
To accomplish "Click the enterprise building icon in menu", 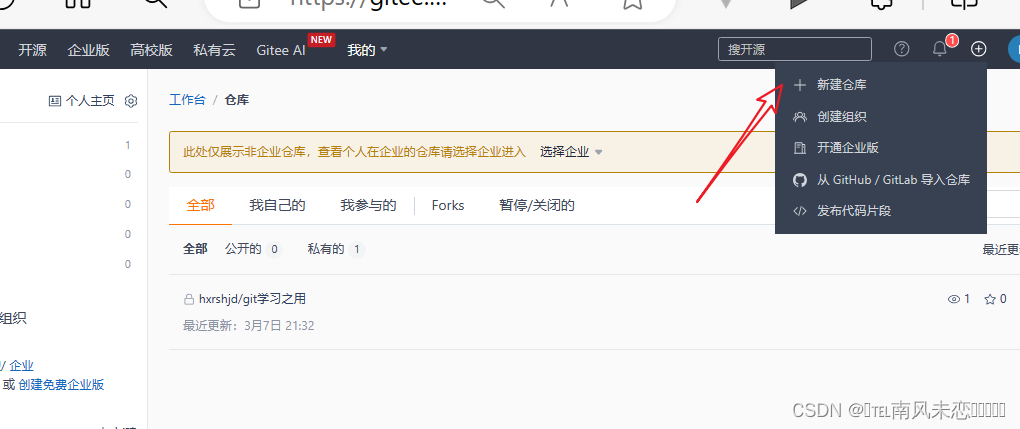I will (x=800, y=148).
